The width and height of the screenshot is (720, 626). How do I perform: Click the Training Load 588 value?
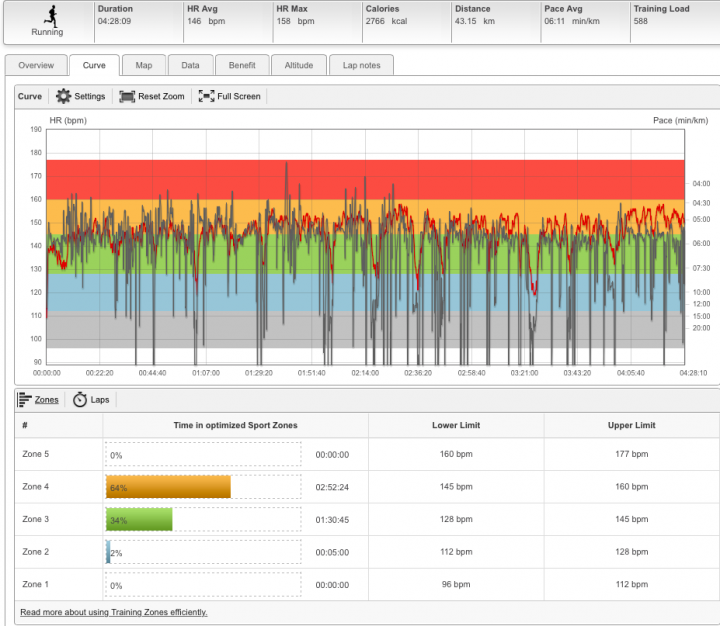click(x=641, y=21)
